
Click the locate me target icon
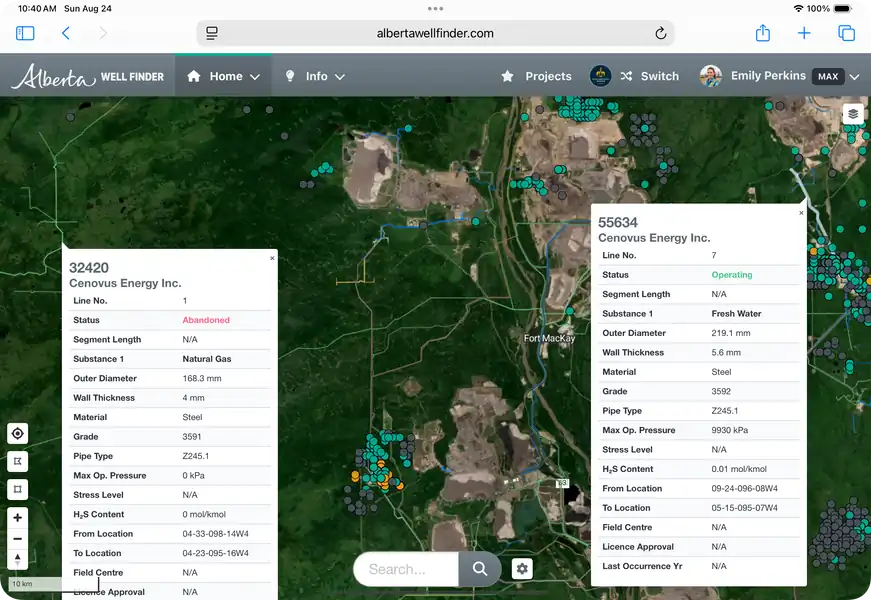click(18, 433)
